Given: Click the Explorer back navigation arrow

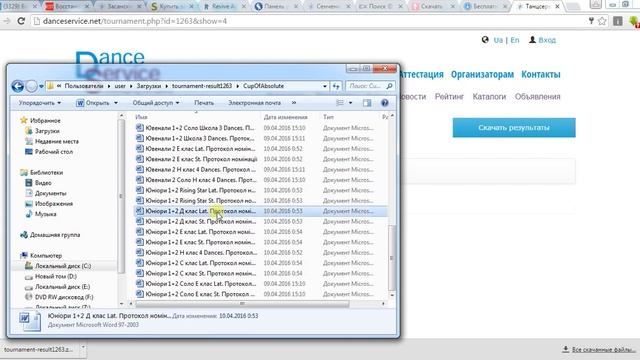Looking at the screenshot, I should click(17, 86).
